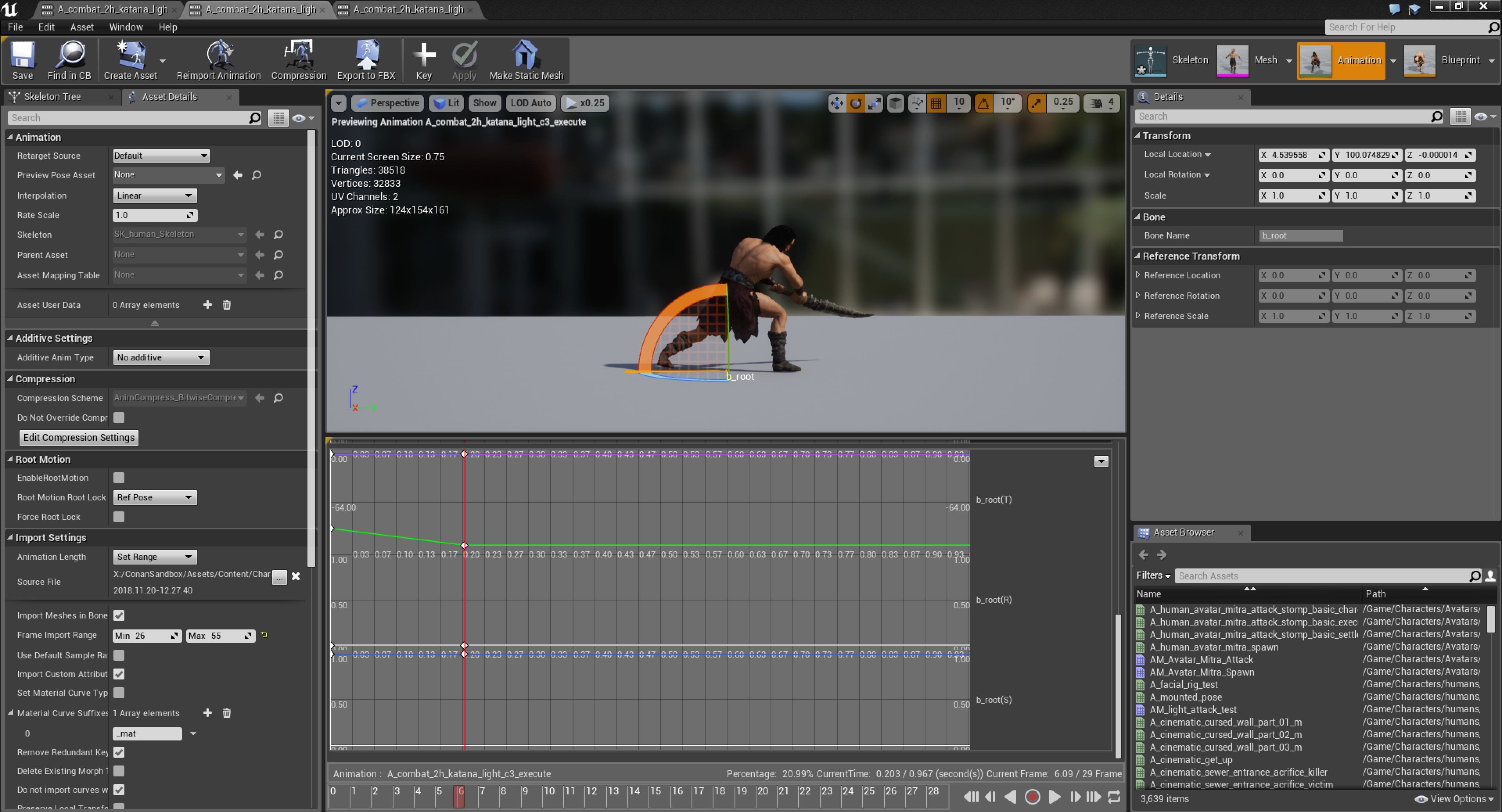Click the Lit view mode button
1502x812 pixels.
click(447, 103)
